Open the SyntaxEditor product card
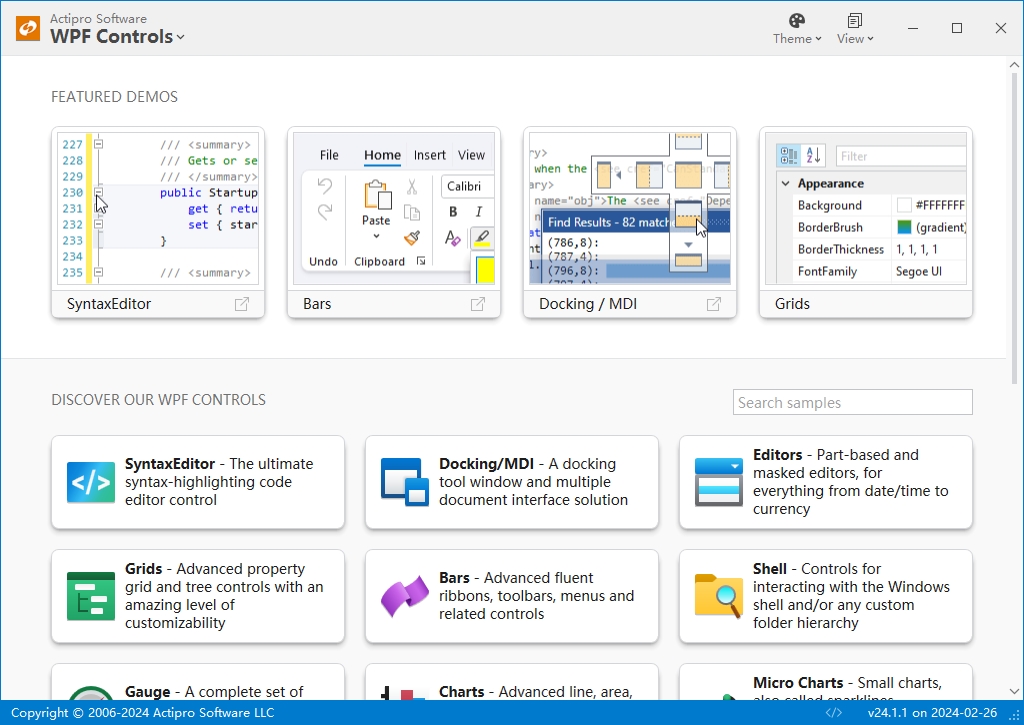This screenshot has width=1024, height=725. [x=198, y=482]
